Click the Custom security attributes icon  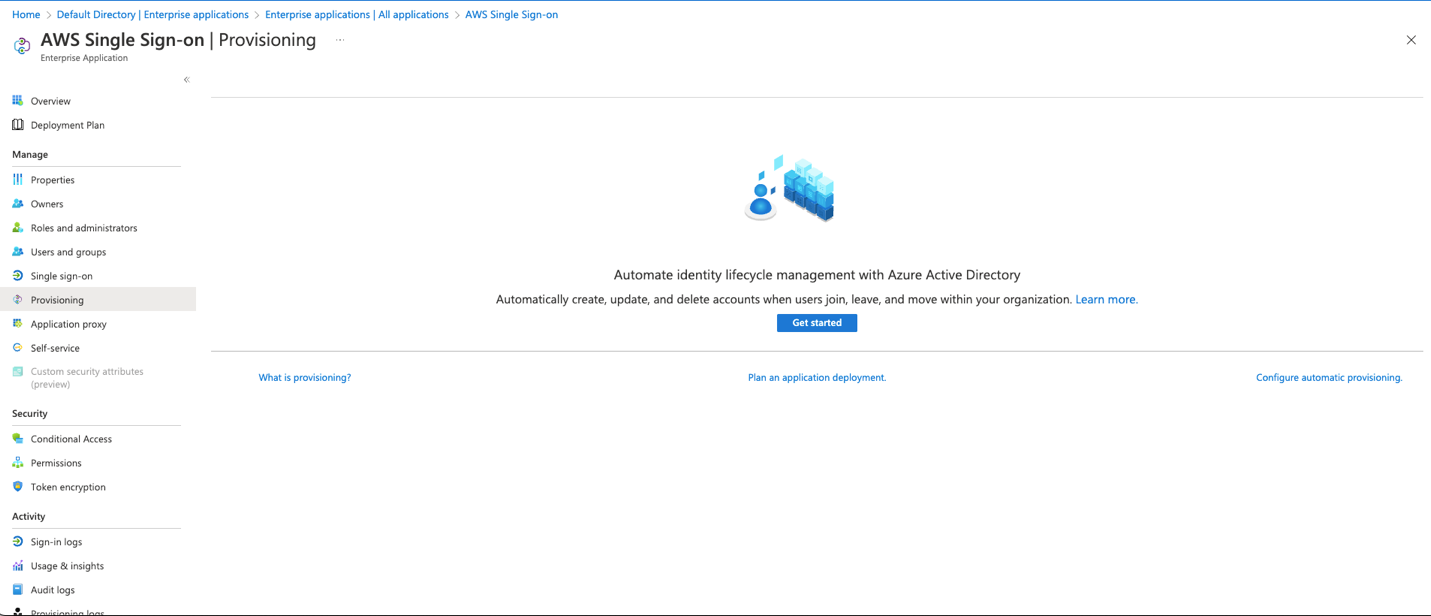(x=17, y=372)
